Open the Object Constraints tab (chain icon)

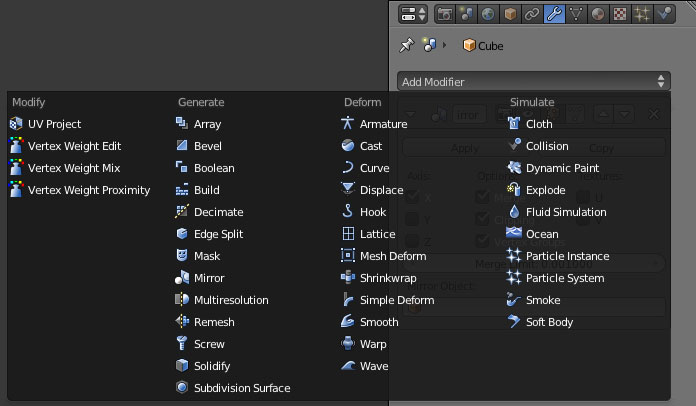coord(531,14)
